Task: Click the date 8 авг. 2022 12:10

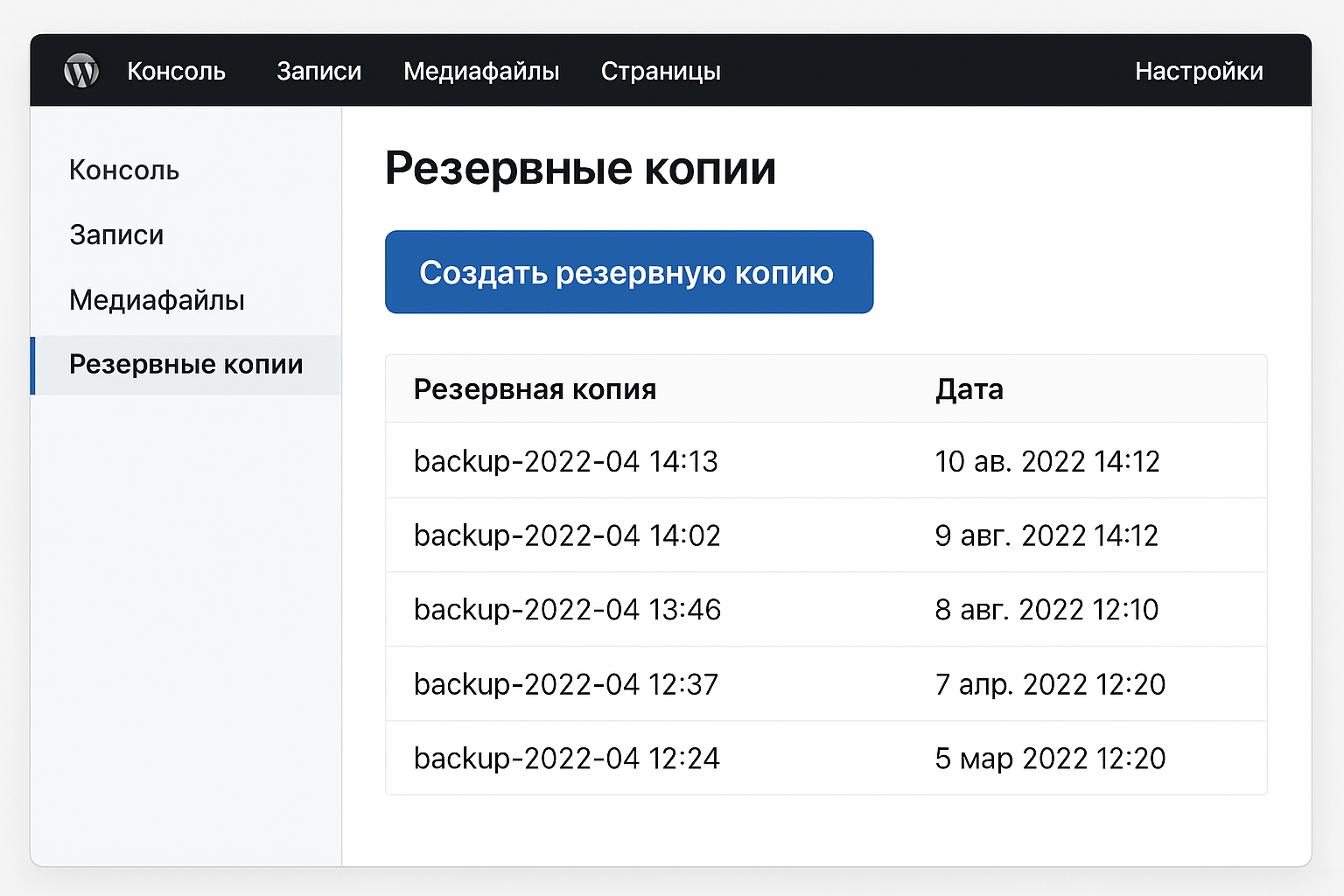Action: pos(1046,610)
